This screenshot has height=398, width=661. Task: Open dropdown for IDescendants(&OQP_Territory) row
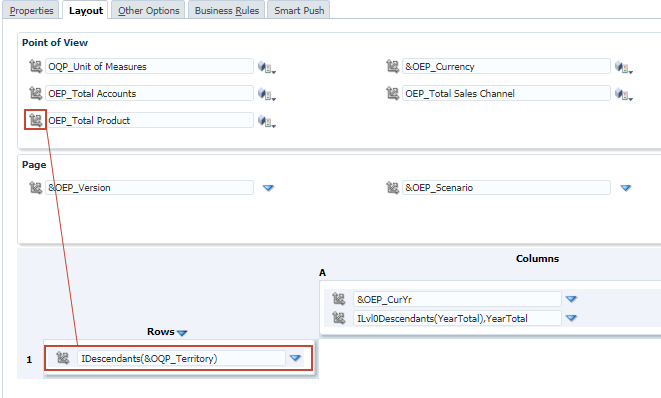(295, 358)
